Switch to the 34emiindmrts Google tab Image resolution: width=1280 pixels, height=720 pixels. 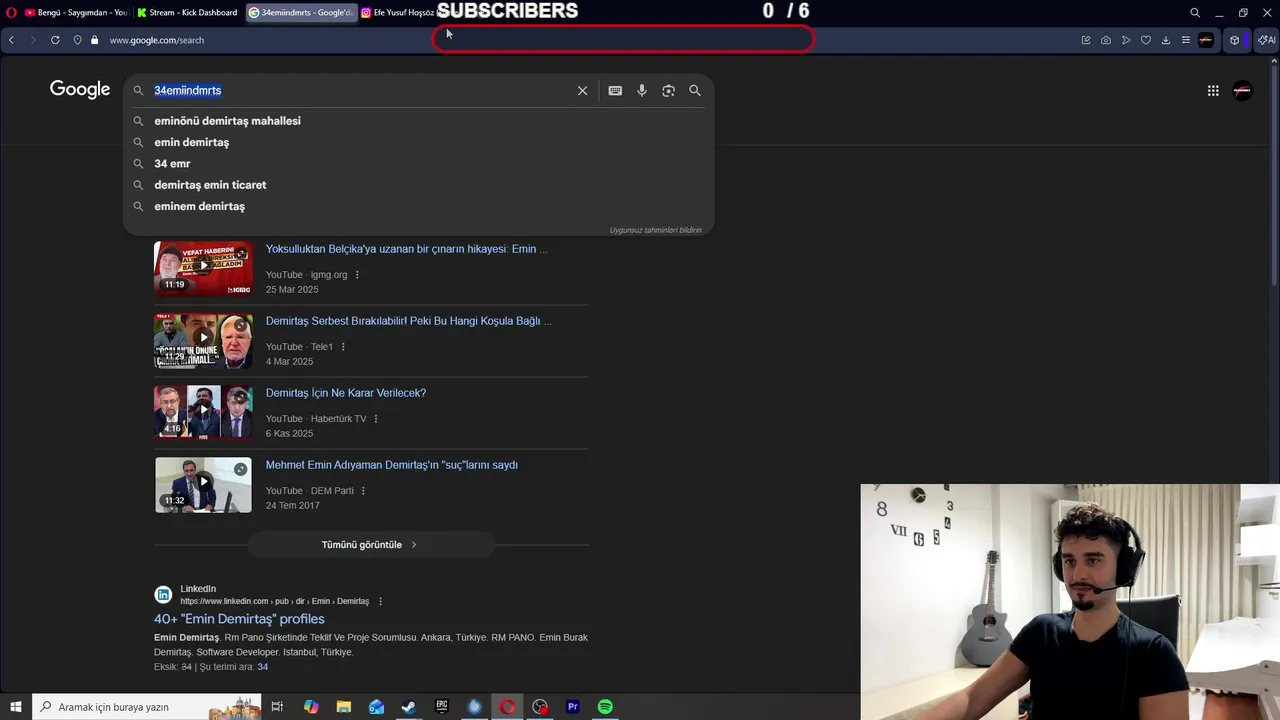[x=301, y=13]
